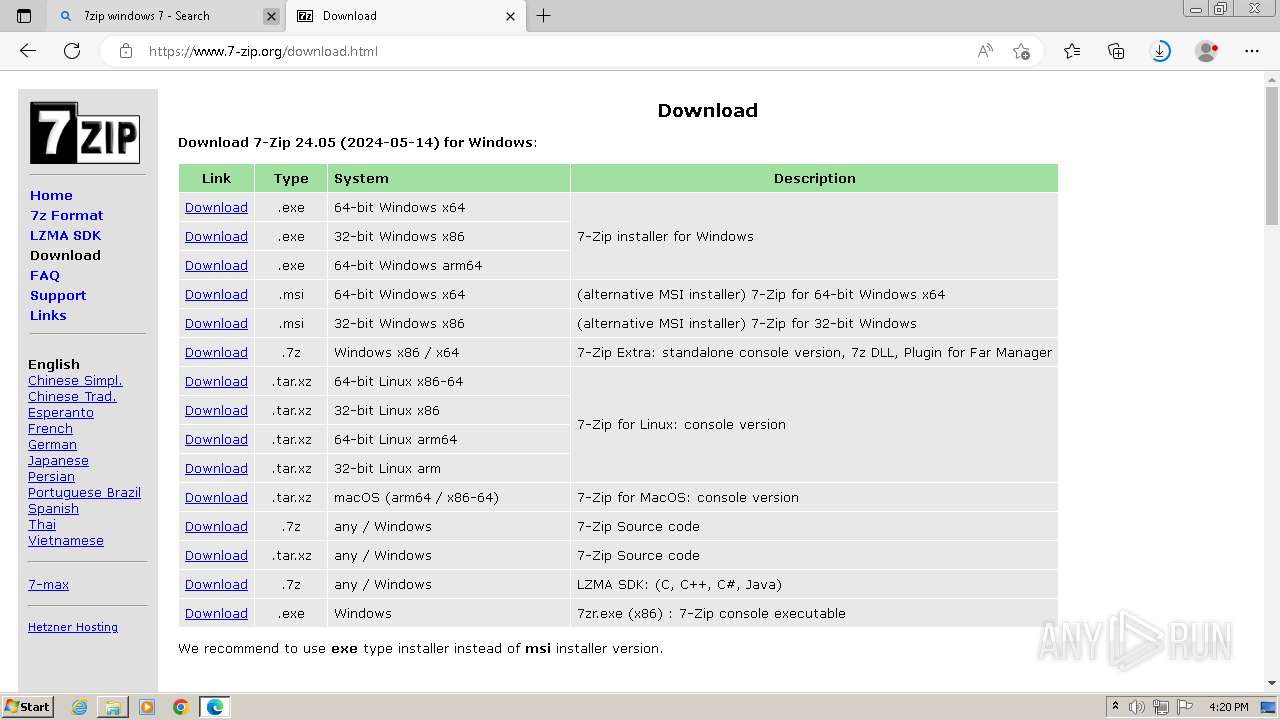Download 7zr.exe console executable
Screen dimensions: 1280x720
(216, 613)
